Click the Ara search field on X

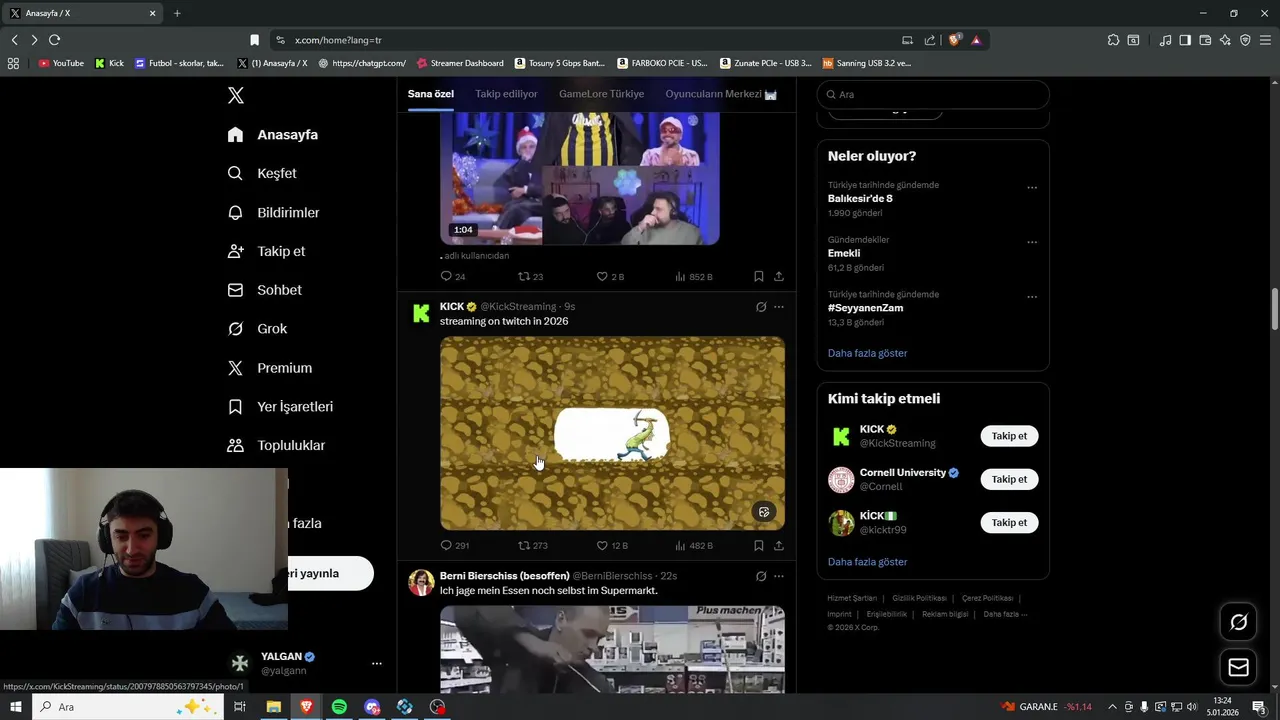tap(933, 94)
